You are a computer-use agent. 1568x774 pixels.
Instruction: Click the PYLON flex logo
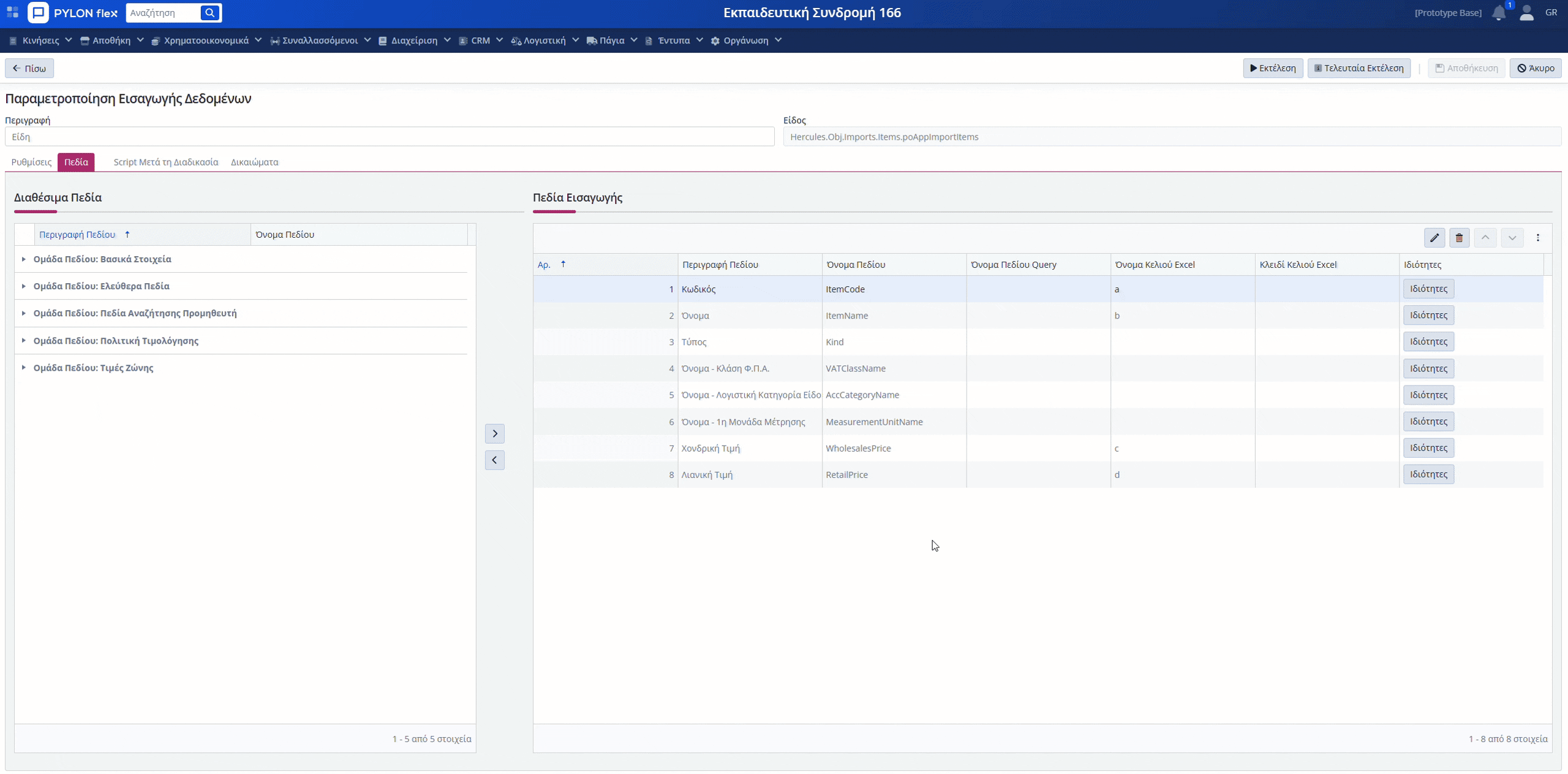click(x=73, y=12)
